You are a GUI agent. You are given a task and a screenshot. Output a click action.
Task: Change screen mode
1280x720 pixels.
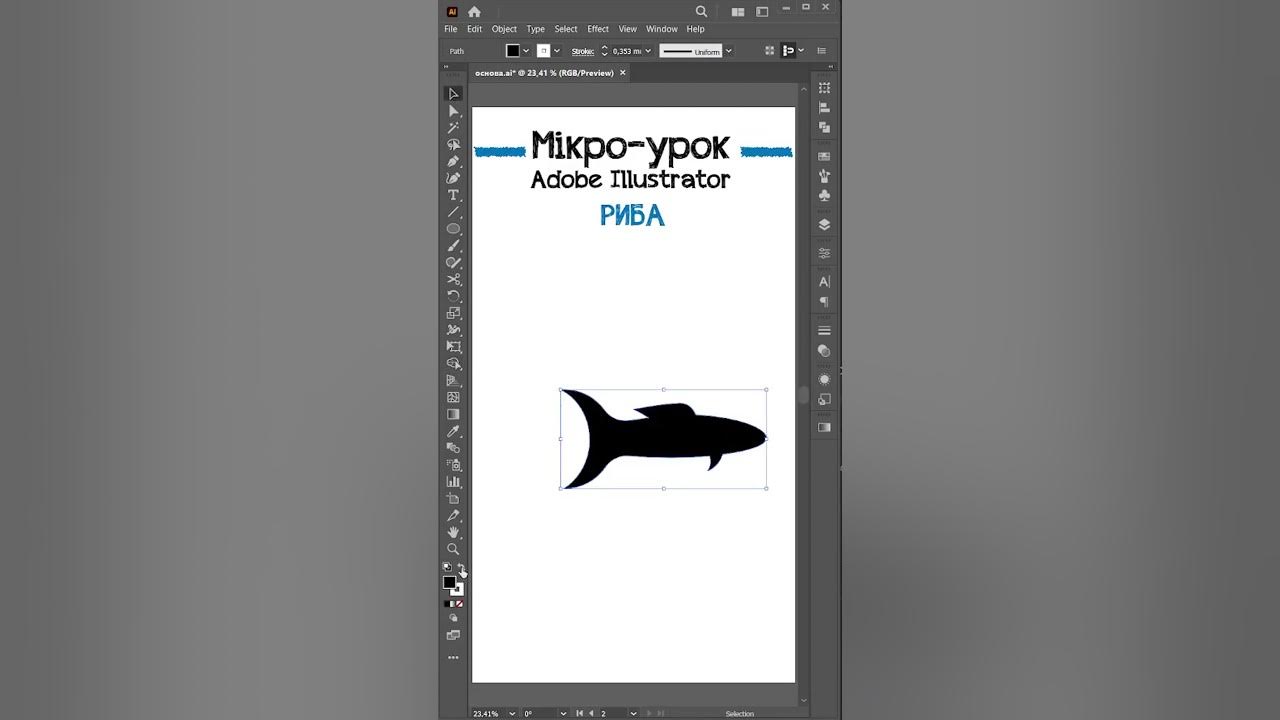pyautogui.click(x=453, y=636)
